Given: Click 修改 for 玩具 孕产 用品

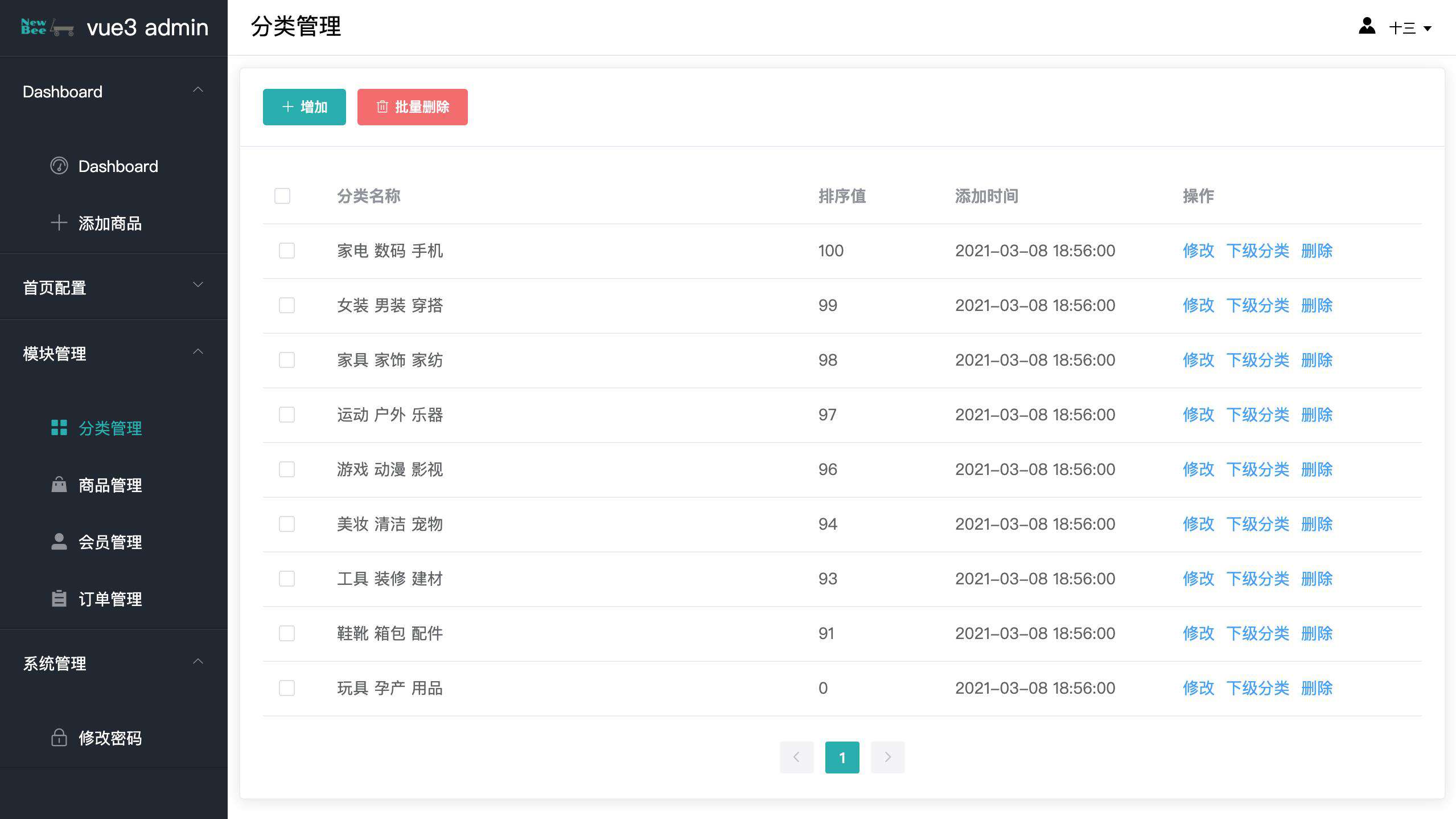Looking at the screenshot, I should point(1199,688).
